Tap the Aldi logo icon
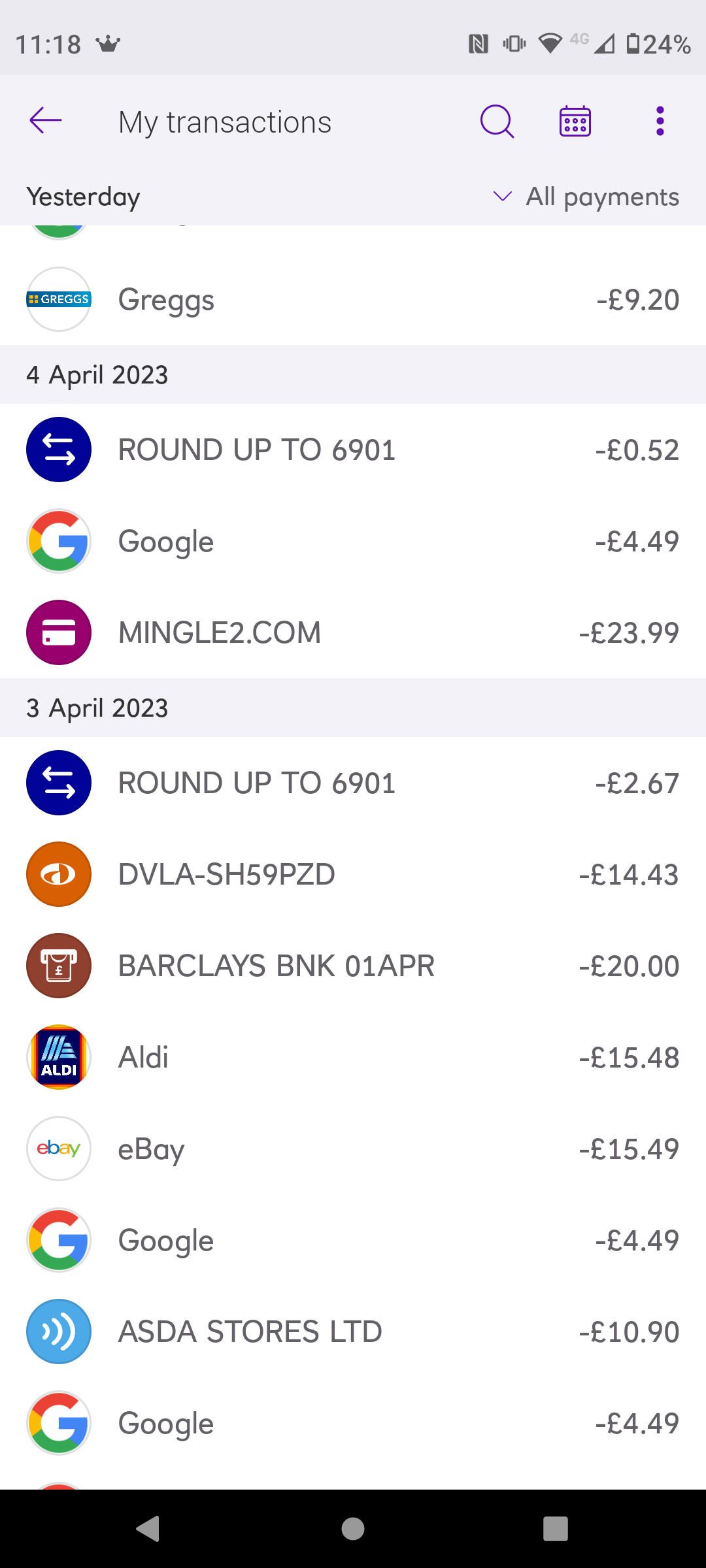Viewport: 706px width, 1568px height. pos(59,1057)
